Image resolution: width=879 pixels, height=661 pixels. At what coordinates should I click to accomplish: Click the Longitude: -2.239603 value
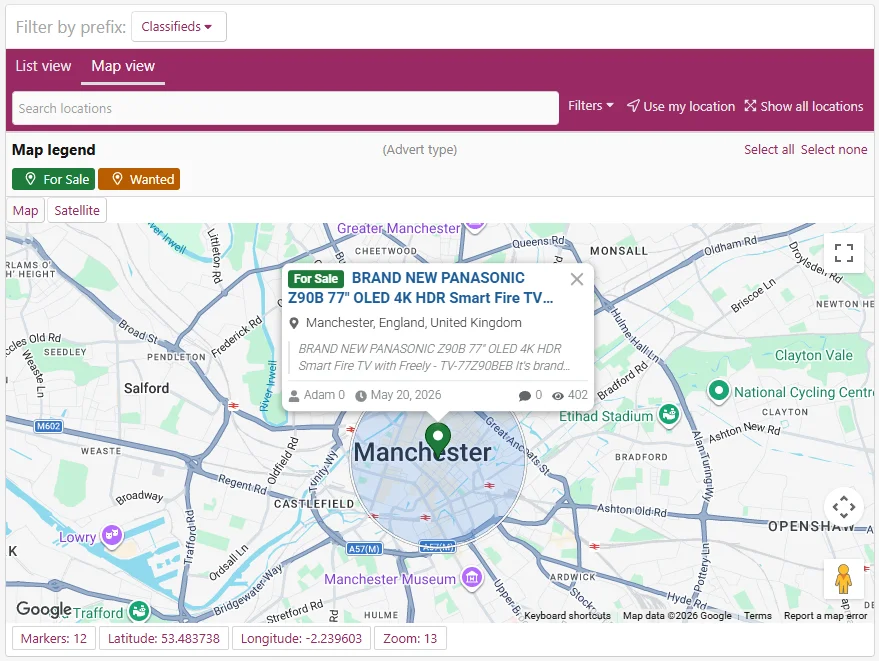302,639
